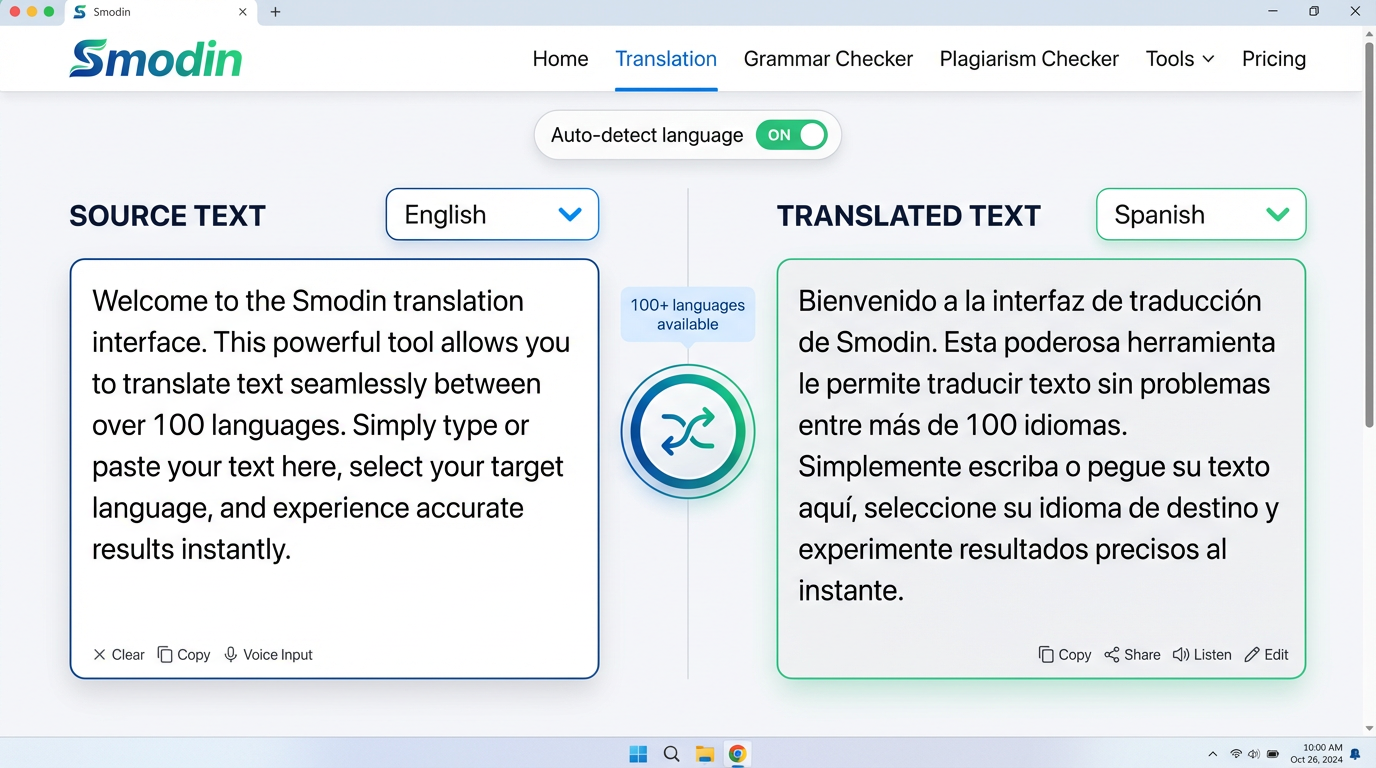This screenshot has height=768, width=1376.
Task: Open File Explorer from the taskbar
Action: [705, 753]
